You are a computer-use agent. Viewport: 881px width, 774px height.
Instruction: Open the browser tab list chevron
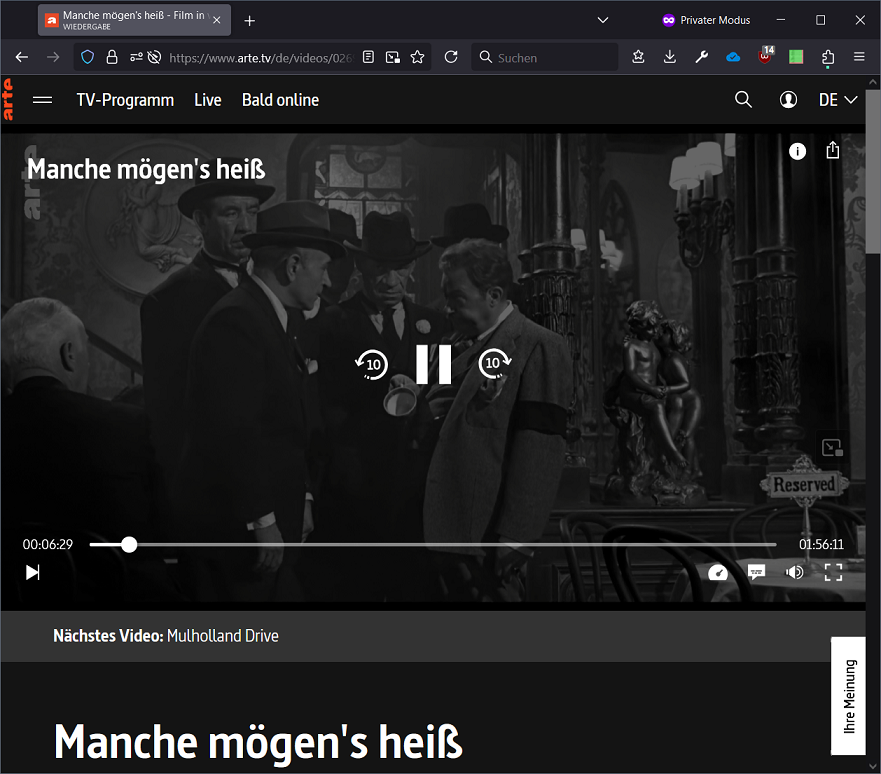(x=602, y=19)
